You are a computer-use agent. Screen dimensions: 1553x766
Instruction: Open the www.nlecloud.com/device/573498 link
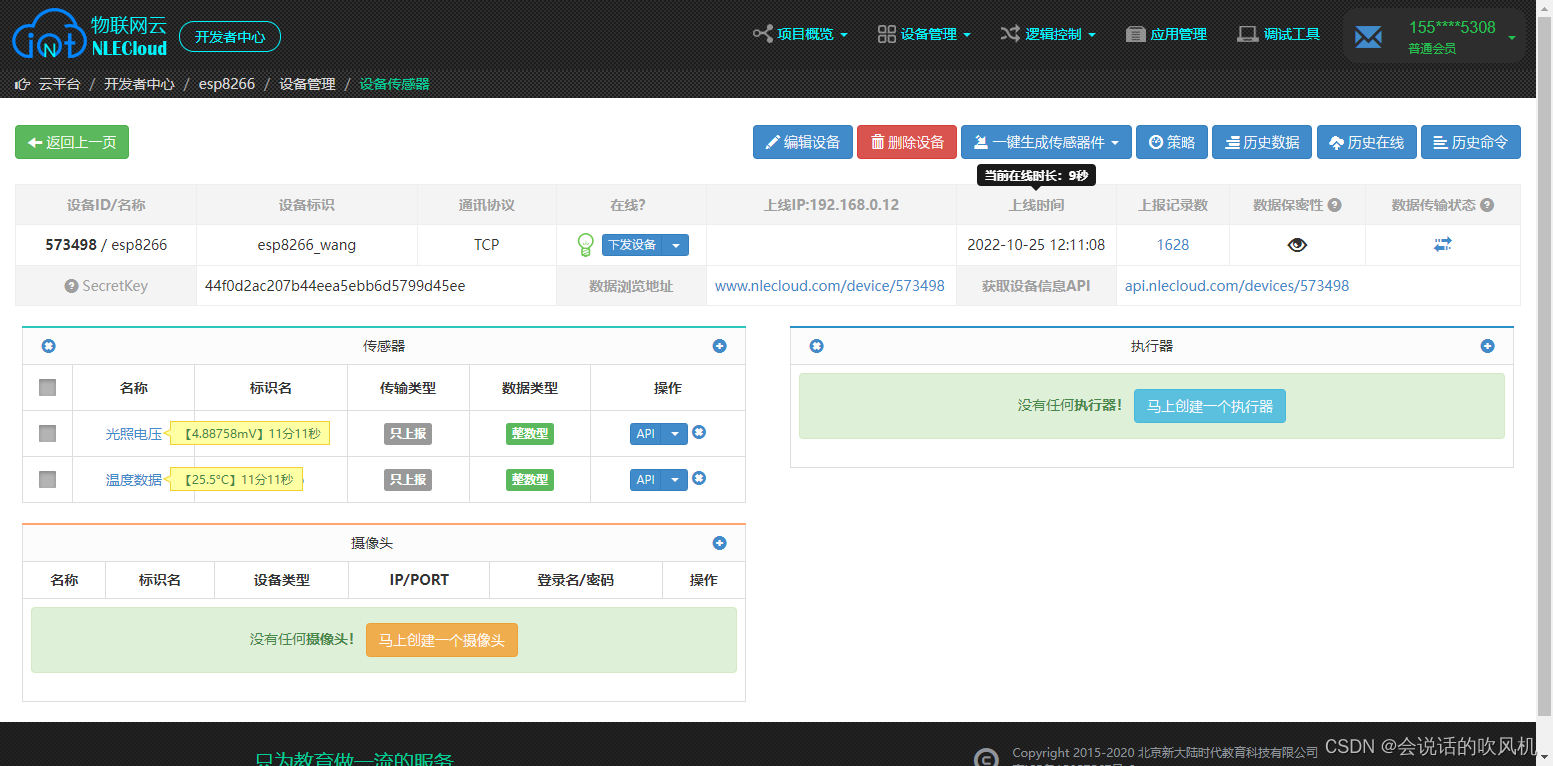coord(829,285)
